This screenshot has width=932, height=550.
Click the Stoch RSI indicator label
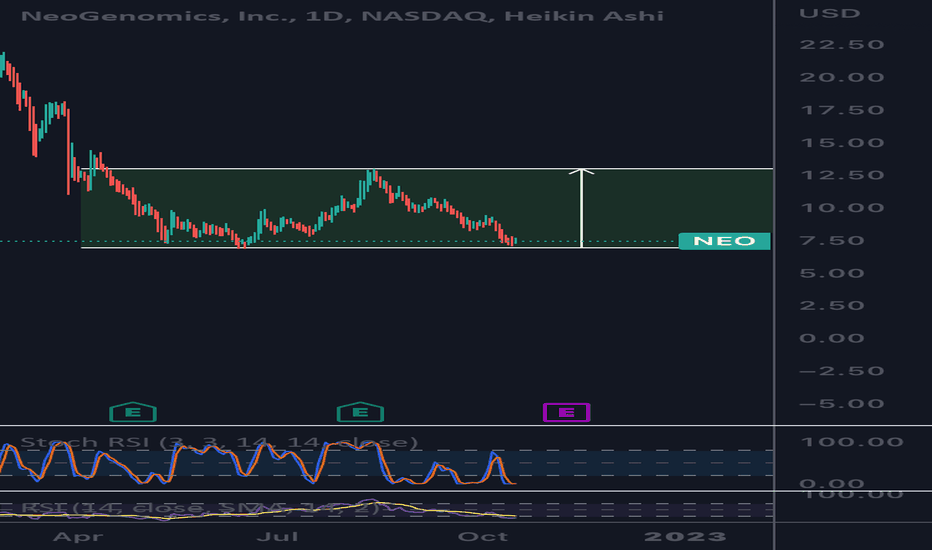click(219, 442)
